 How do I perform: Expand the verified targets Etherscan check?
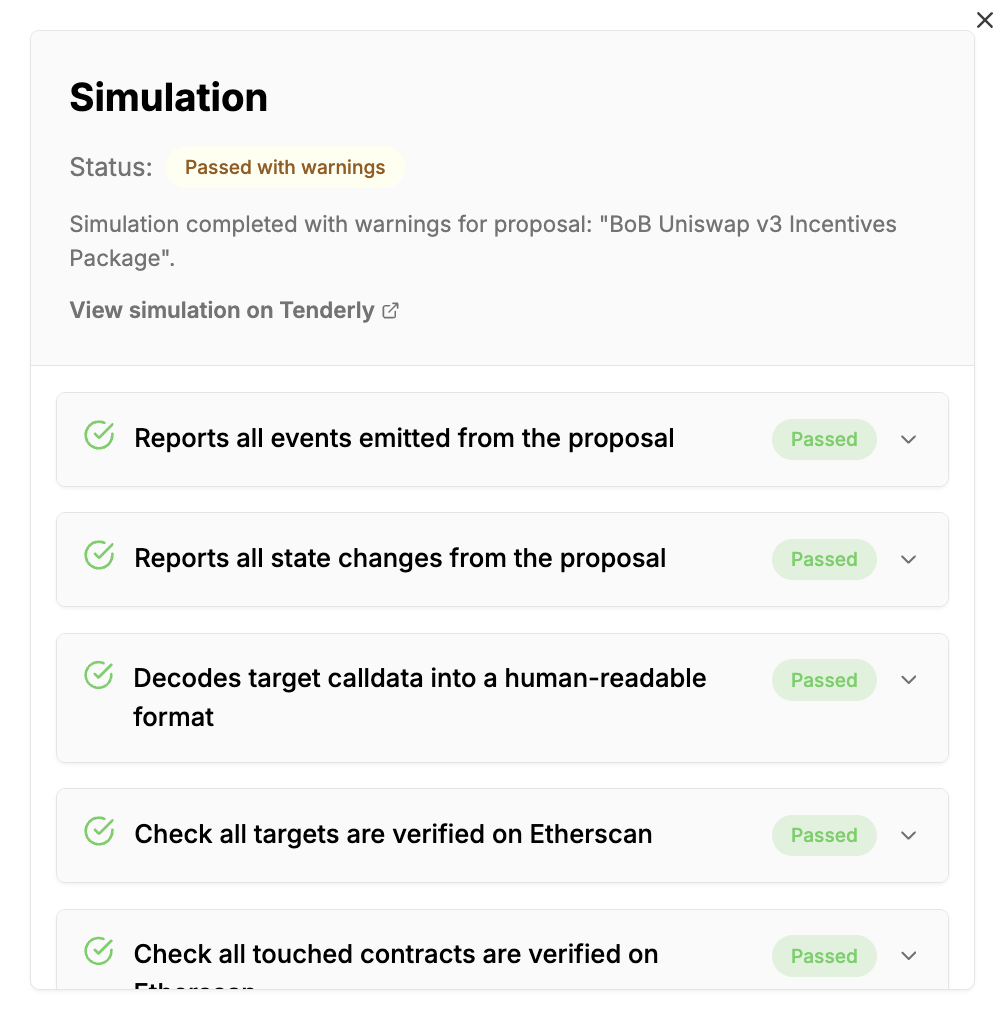pos(908,835)
